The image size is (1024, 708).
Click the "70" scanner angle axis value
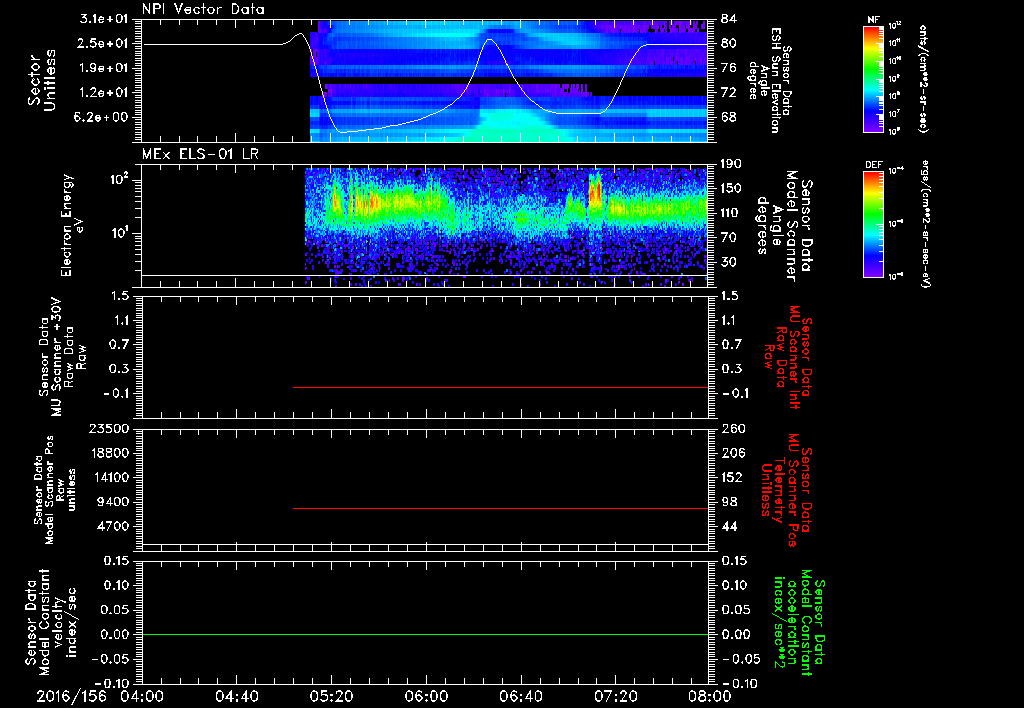729,238
